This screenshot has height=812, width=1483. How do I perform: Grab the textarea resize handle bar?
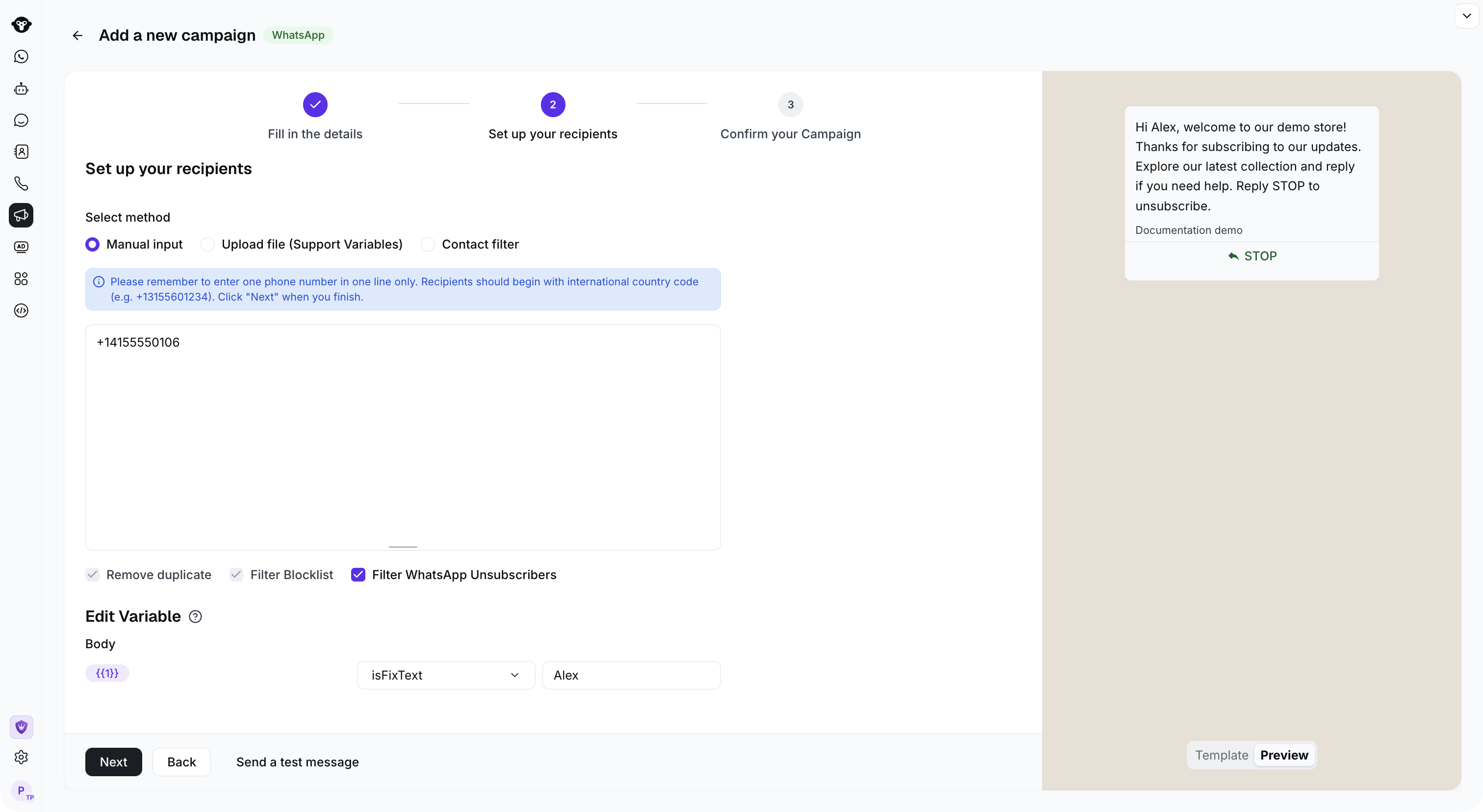(403, 547)
